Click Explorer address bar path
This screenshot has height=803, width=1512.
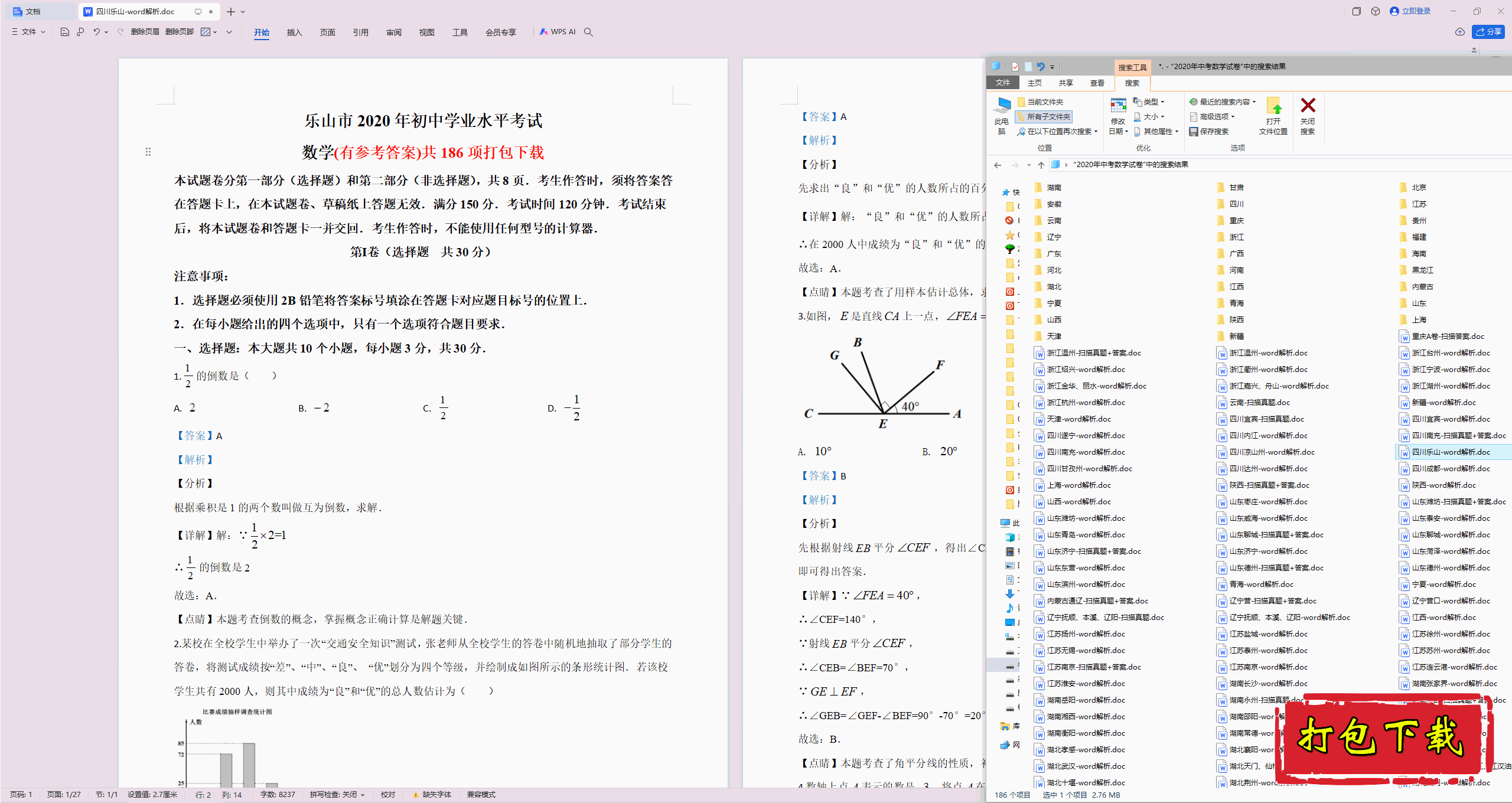pyautogui.click(x=1130, y=165)
